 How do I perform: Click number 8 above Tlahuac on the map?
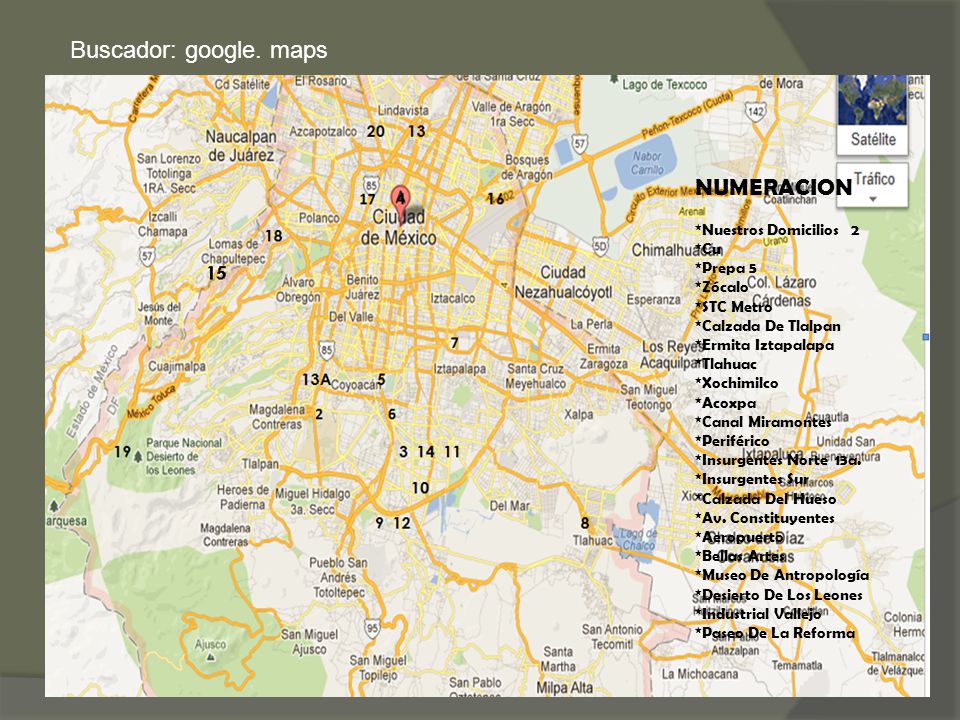(585, 523)
